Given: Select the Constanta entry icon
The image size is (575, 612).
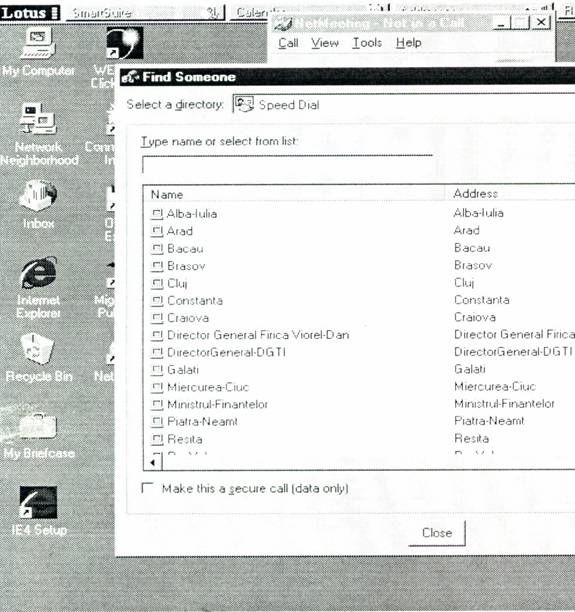Looking at the screenshot, I should [x=157, y=301].
